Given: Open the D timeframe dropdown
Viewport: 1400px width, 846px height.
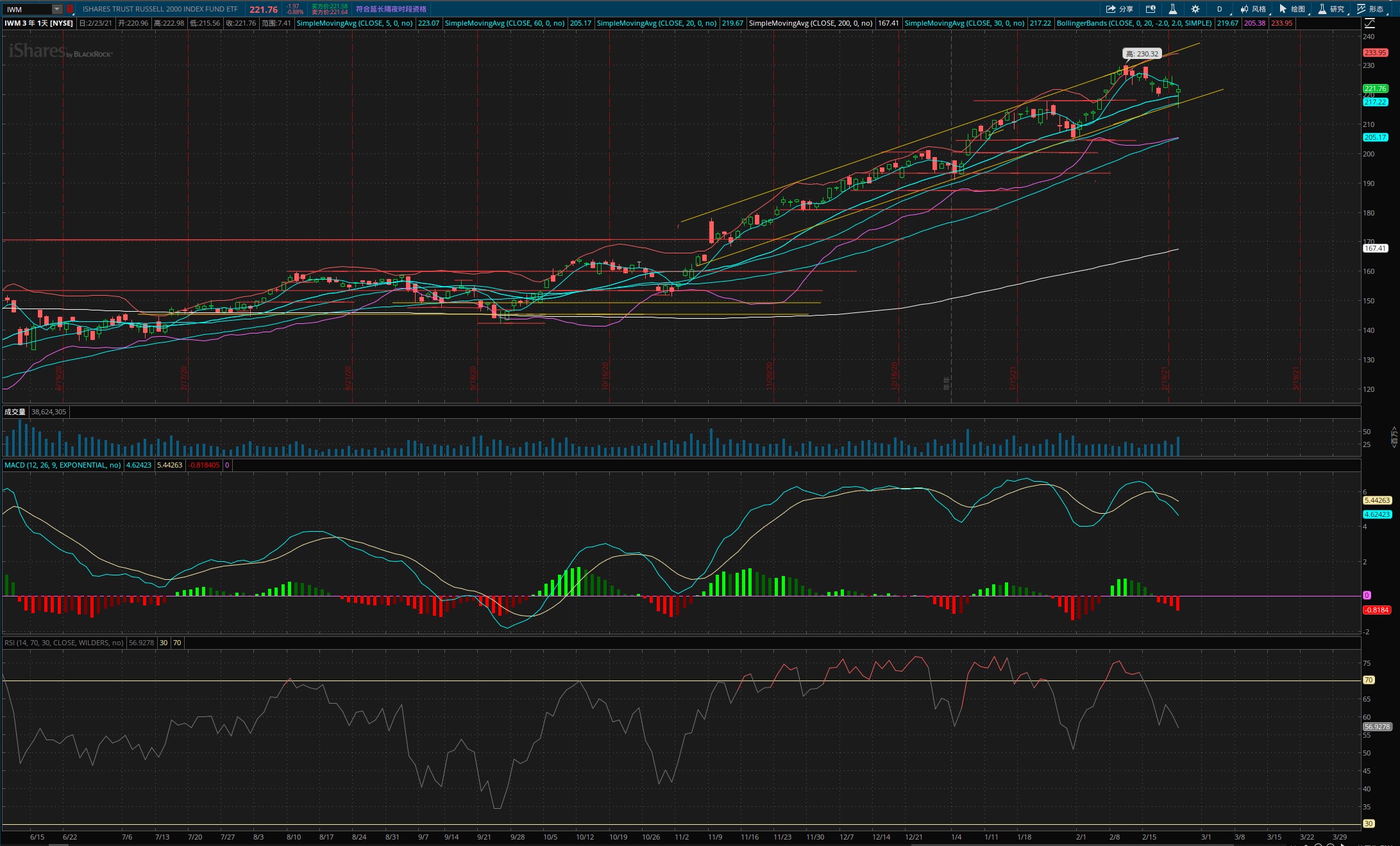Looking at the screenshot, I should click(x=1219, y=9).
